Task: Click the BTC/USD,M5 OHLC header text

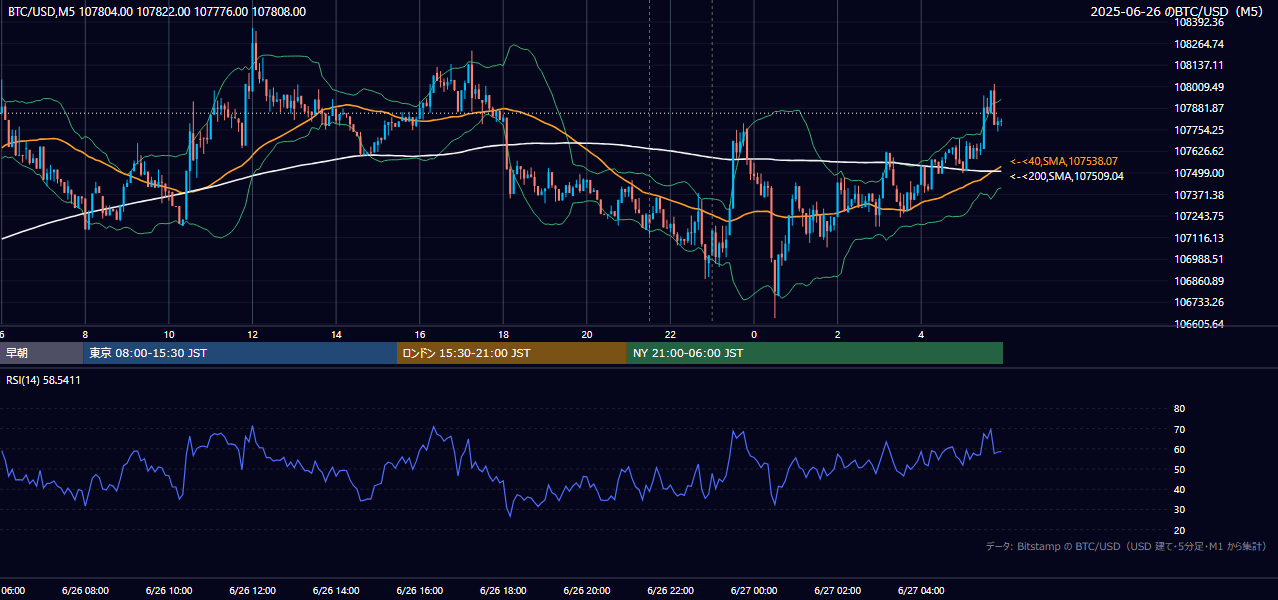Action: (x=157, y=12)
